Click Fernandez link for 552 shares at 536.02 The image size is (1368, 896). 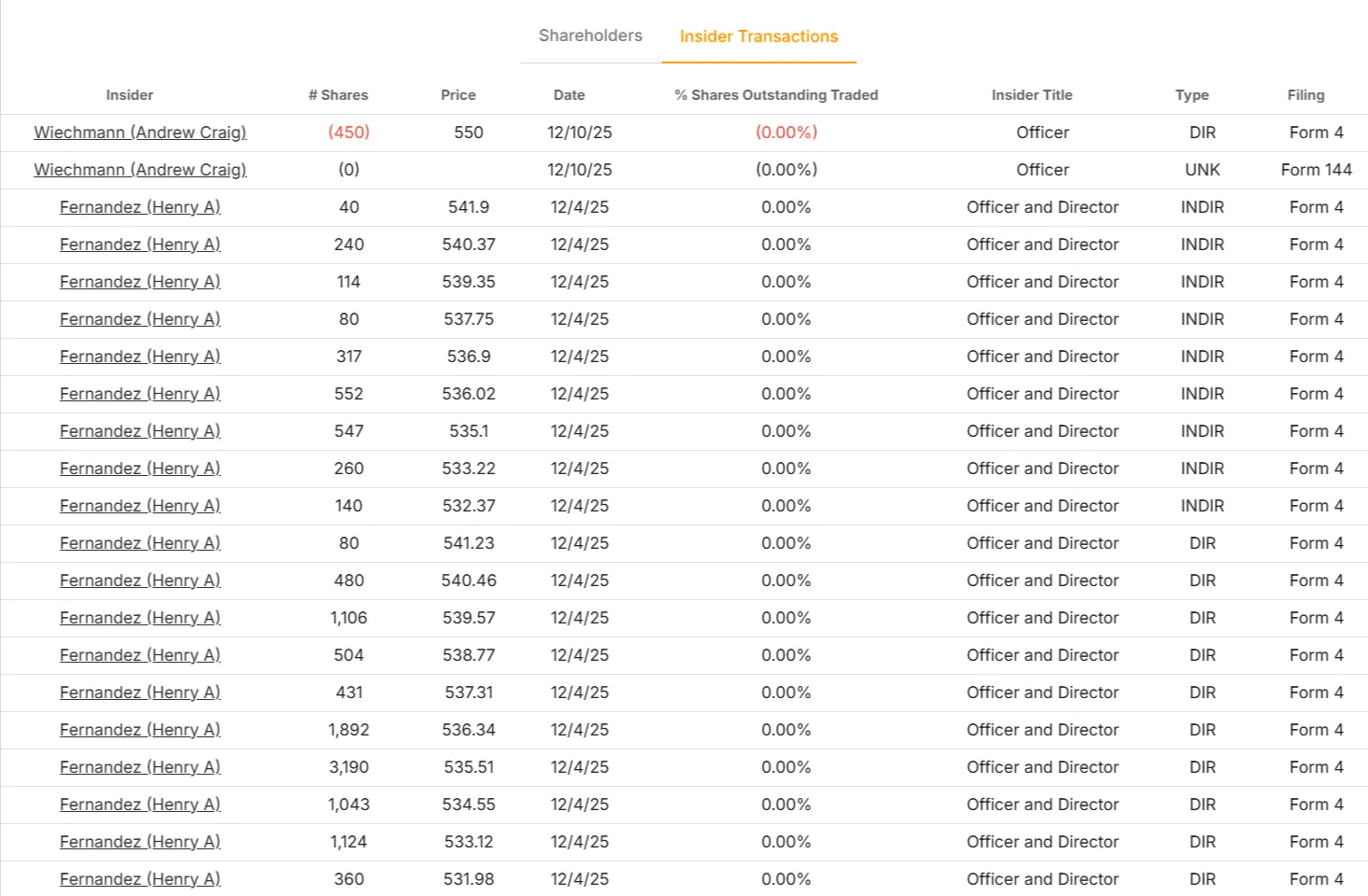coord(140,394)
